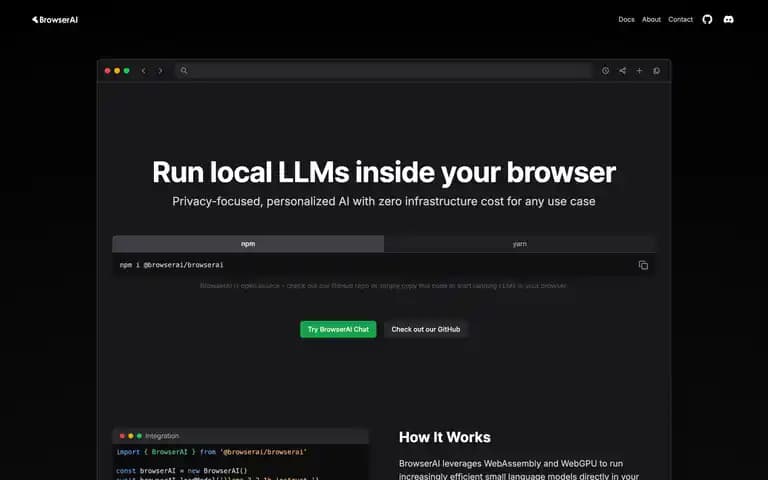Viewport: 768px width, 480px height.
Task: Click the Integration code window title
Action: click(x=162, y=436)
